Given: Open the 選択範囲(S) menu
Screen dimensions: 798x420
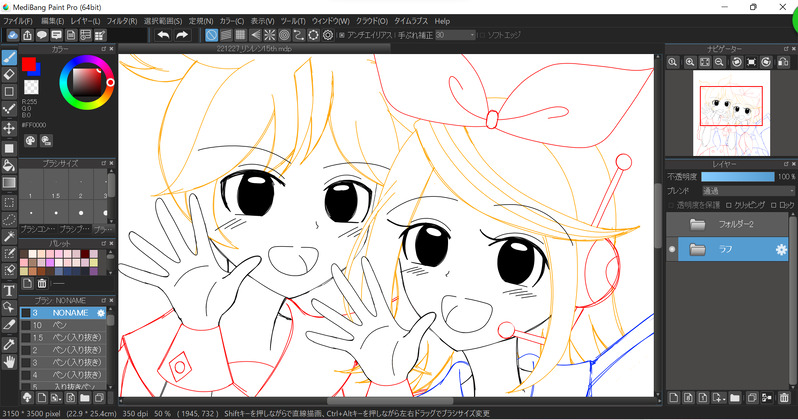Looking at the screenshot, I should pyautogui.click(x=162, y=21).
